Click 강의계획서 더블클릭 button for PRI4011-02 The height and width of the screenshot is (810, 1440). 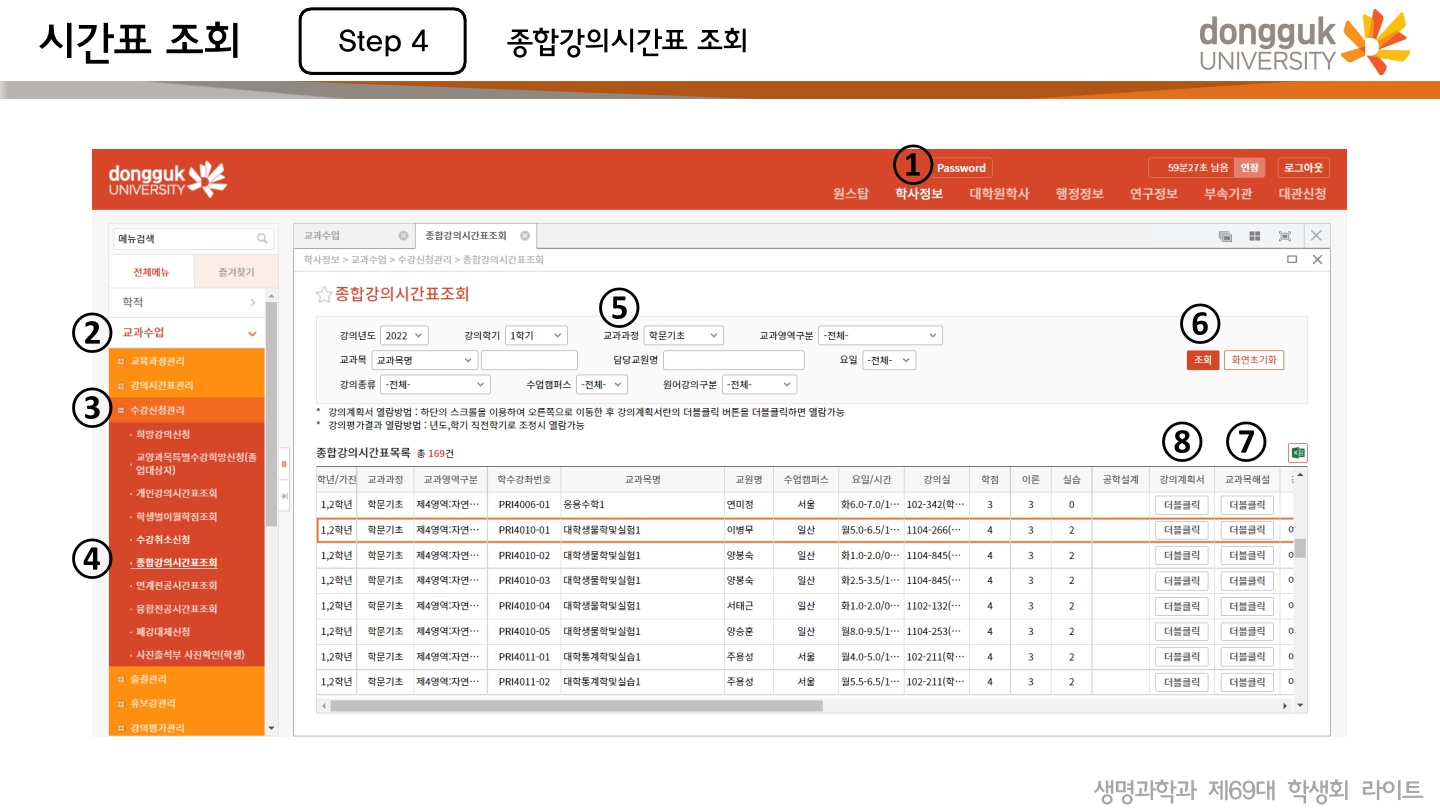[x=1182, y=682]
